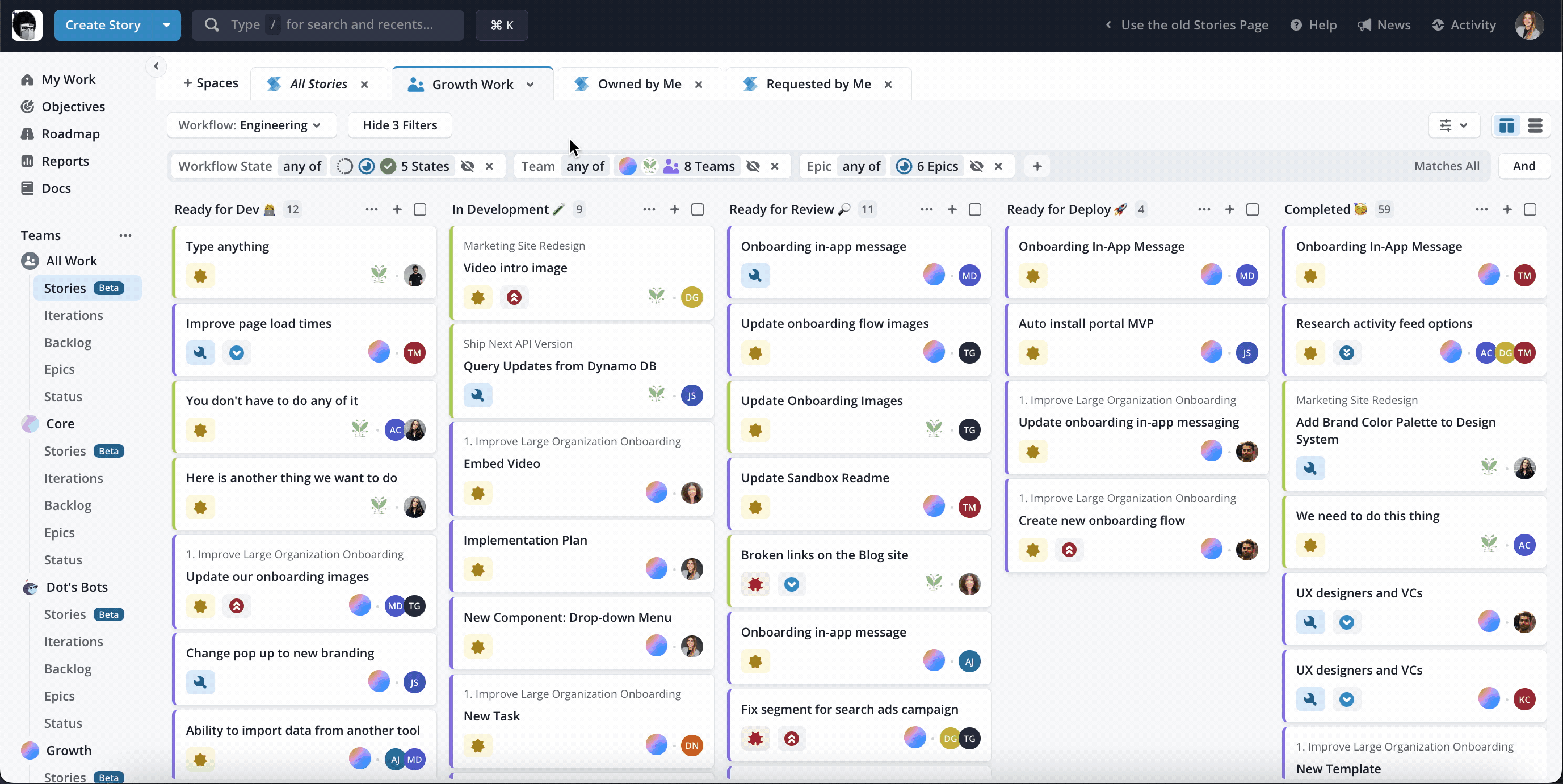
Task: Switch to board view
Action: pyautogui.click(x=1507, y=125)
